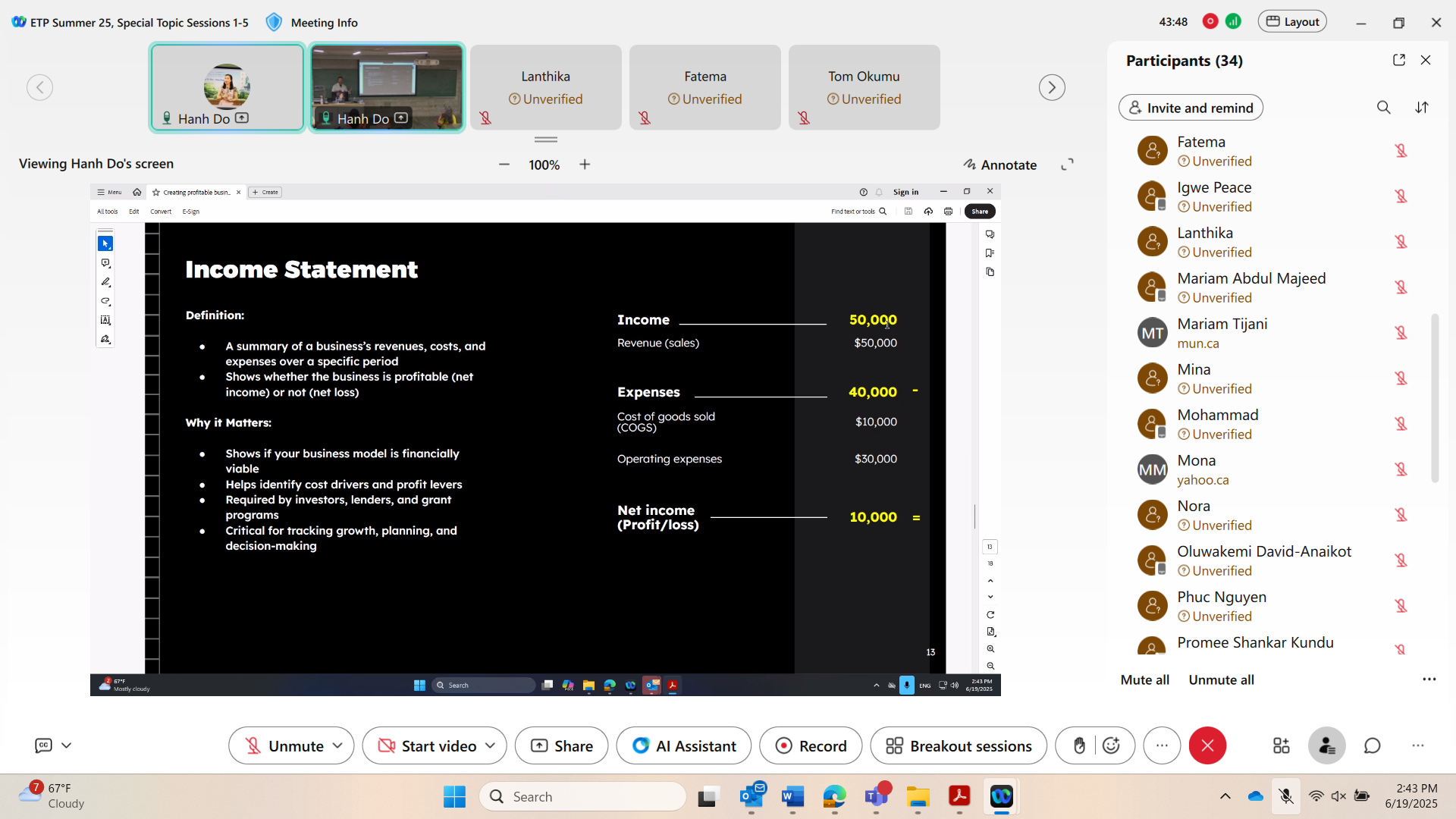
Task: Unmute Mariam Tijani in participants list
Action: pyautogui.click(x=1401, y=333)
